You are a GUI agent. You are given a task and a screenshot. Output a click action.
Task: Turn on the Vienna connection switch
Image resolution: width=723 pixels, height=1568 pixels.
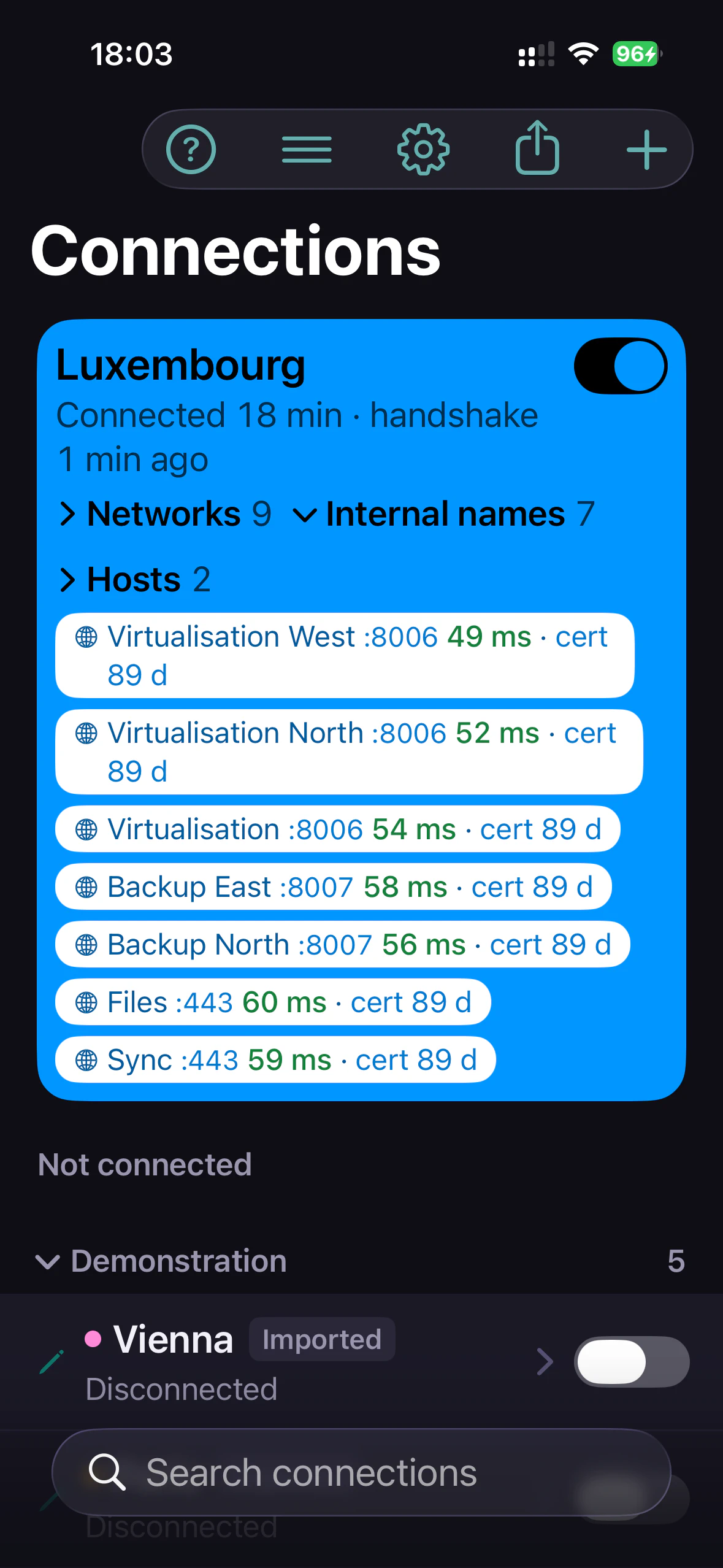coord(632,1362)
